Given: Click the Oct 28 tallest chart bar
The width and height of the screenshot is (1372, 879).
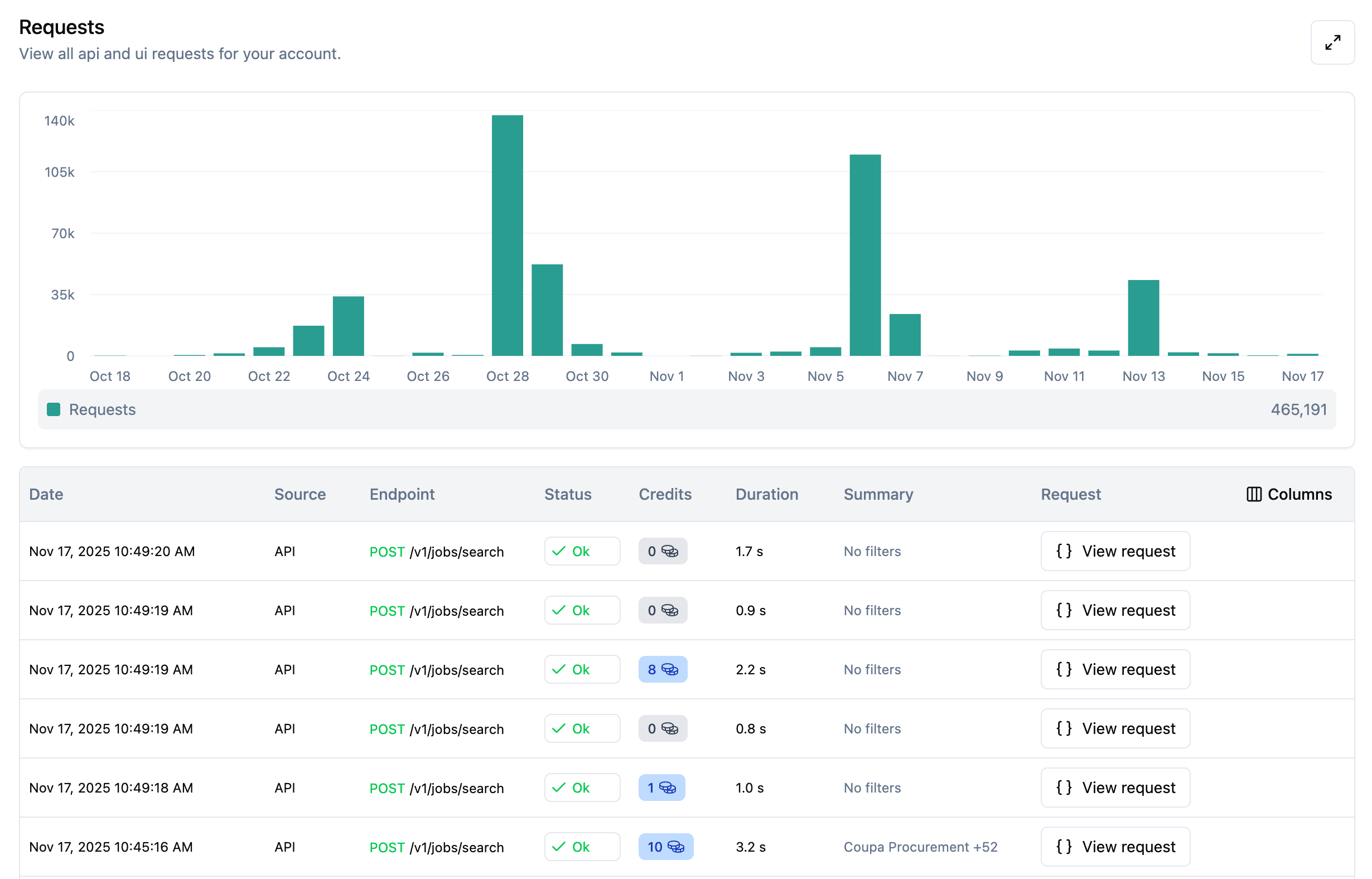Looking at the screenshot, I should (508, 235).
